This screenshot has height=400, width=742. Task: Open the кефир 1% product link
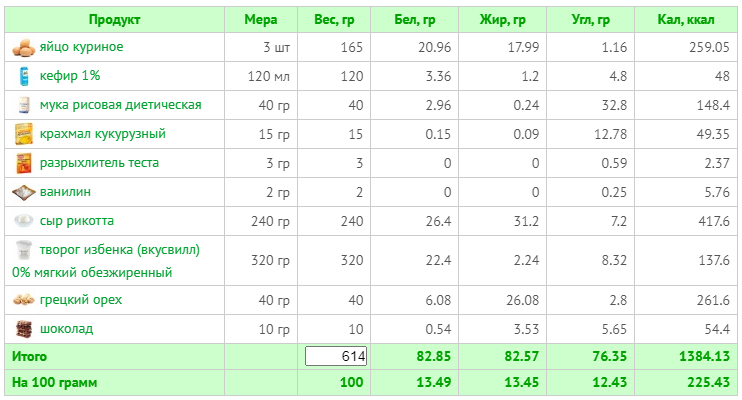pos(70,76)
